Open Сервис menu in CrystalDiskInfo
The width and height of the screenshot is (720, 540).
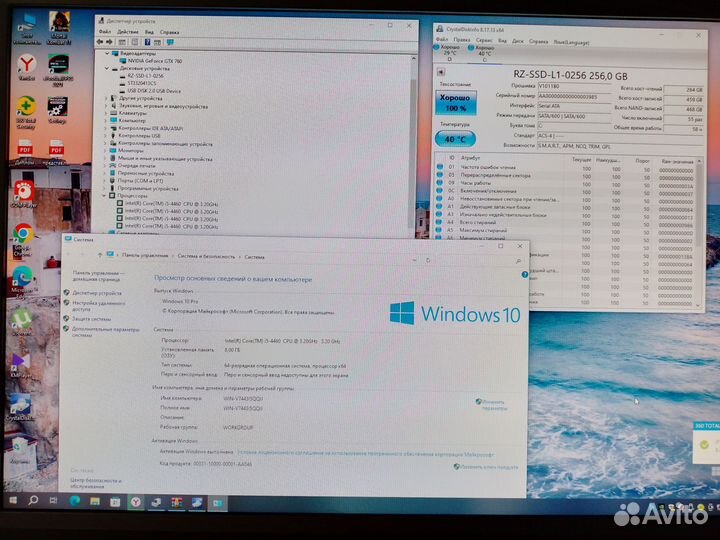pyautogui.click(x=484, y=40)
